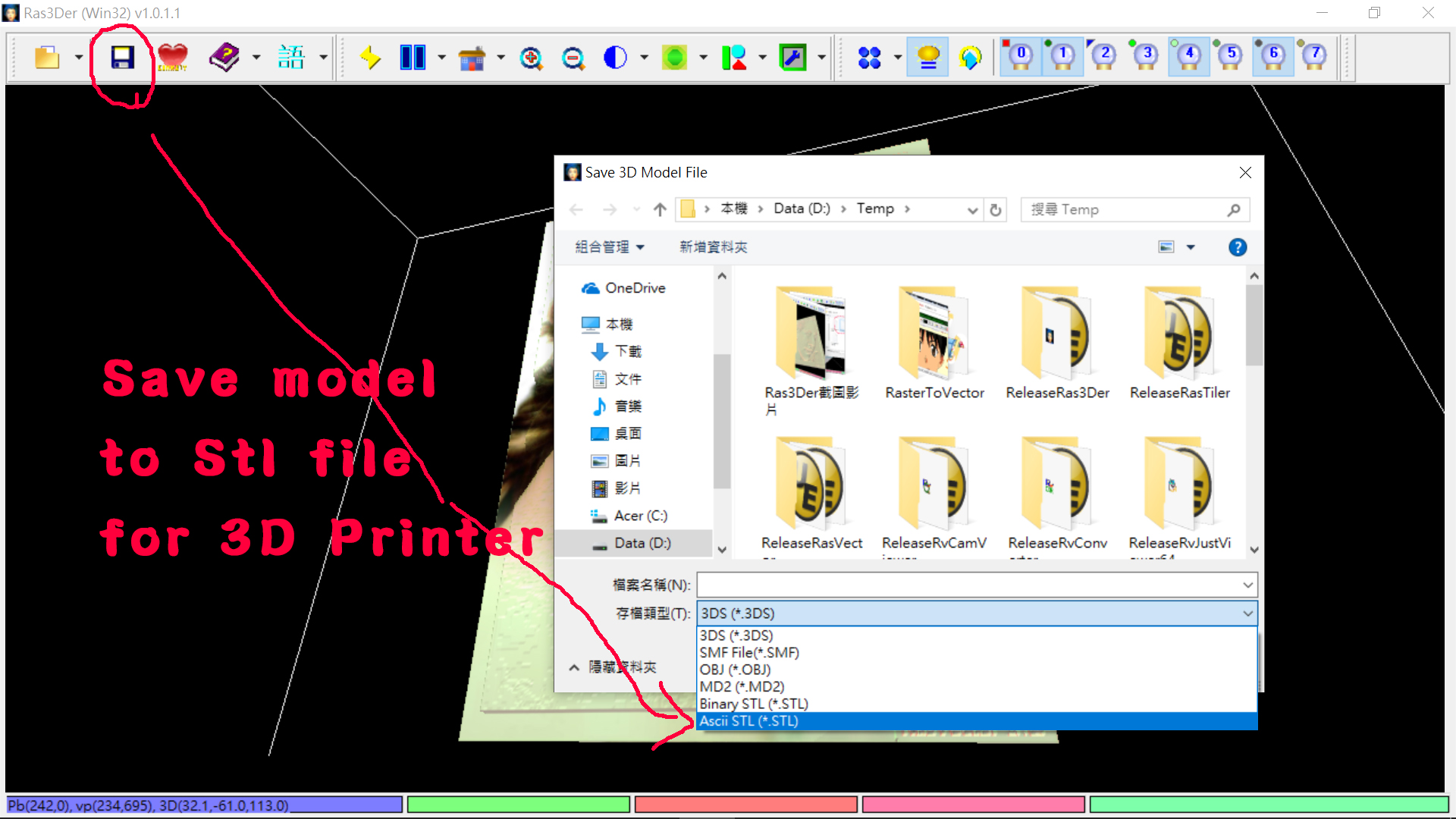Click the blue status bar color segment
The height and width of the screenshot is (819, 1456).
tap(203, 805)
